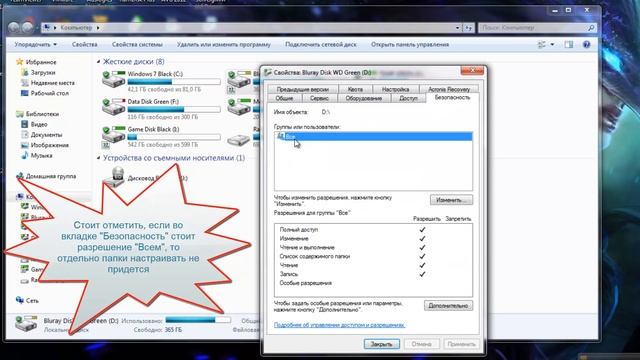This screenshot has height=360, width=640.
Task: Open the address bar history dropdown
Action: coord(457,28)
